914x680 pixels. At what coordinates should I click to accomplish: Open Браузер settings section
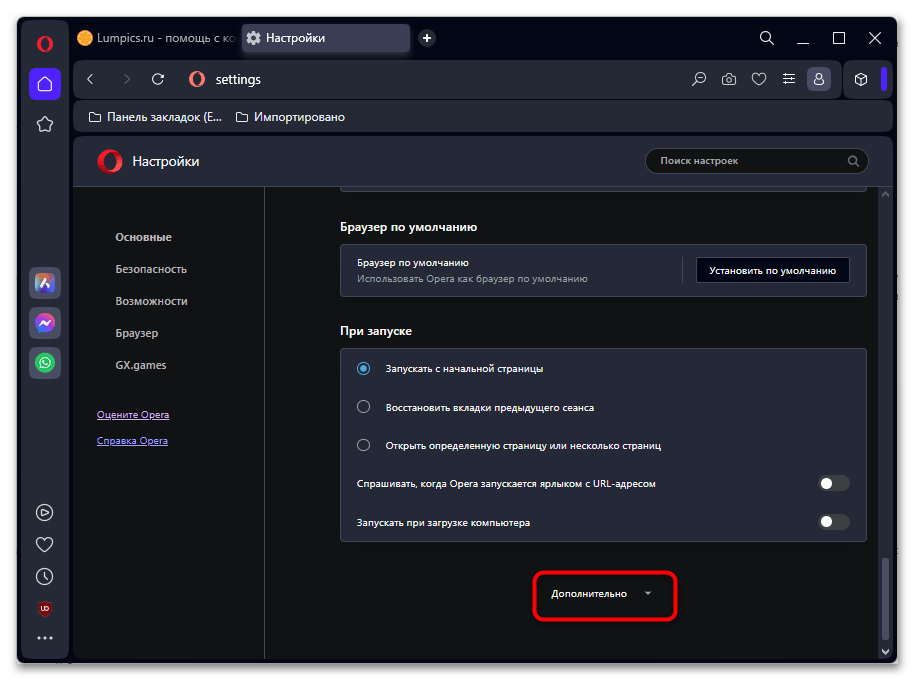pyautogui.click(x=137, y=333)
